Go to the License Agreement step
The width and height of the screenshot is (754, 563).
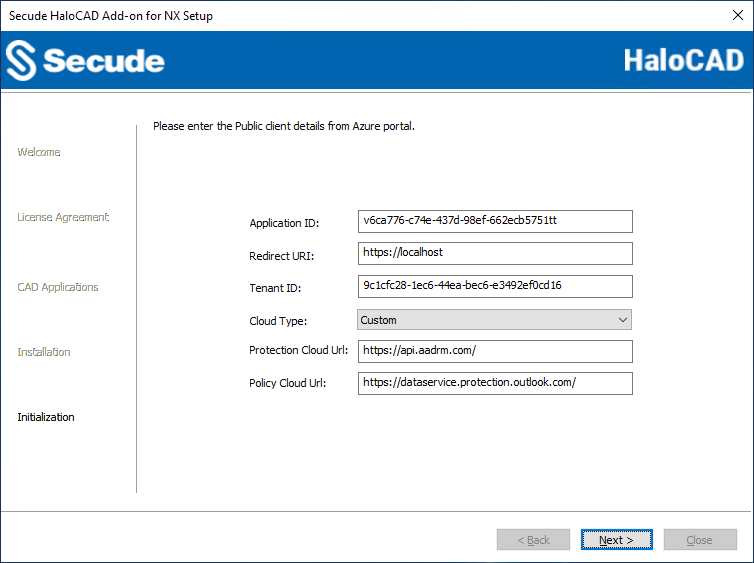63,217
